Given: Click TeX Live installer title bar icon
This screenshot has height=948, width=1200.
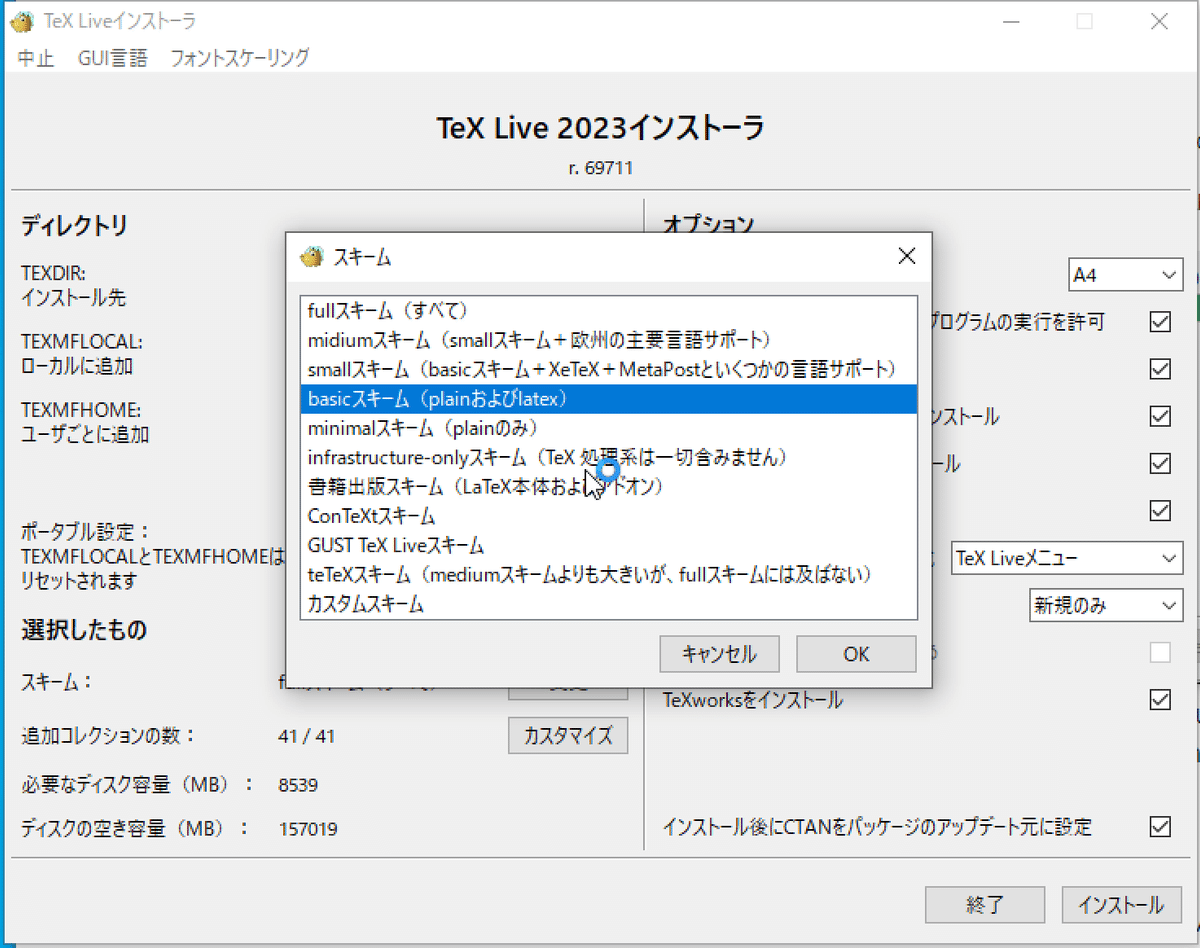Looking at the screenshot, I should tap(21, 21).
